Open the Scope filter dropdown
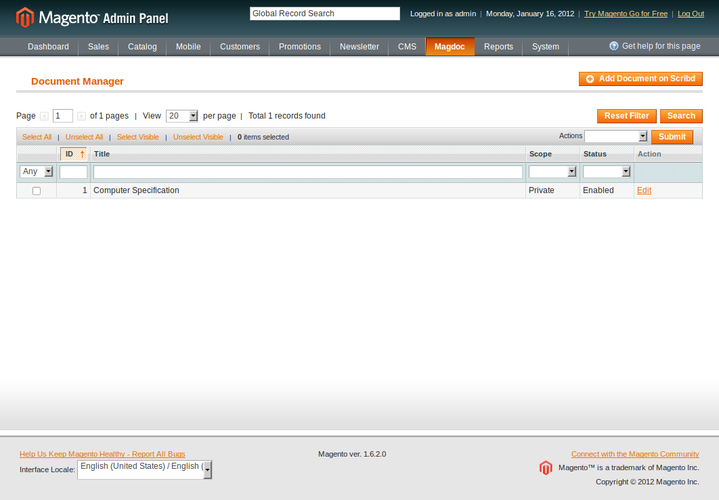This screenshot has width=719, height=500. pyautogui.click(x=553, y=172)
